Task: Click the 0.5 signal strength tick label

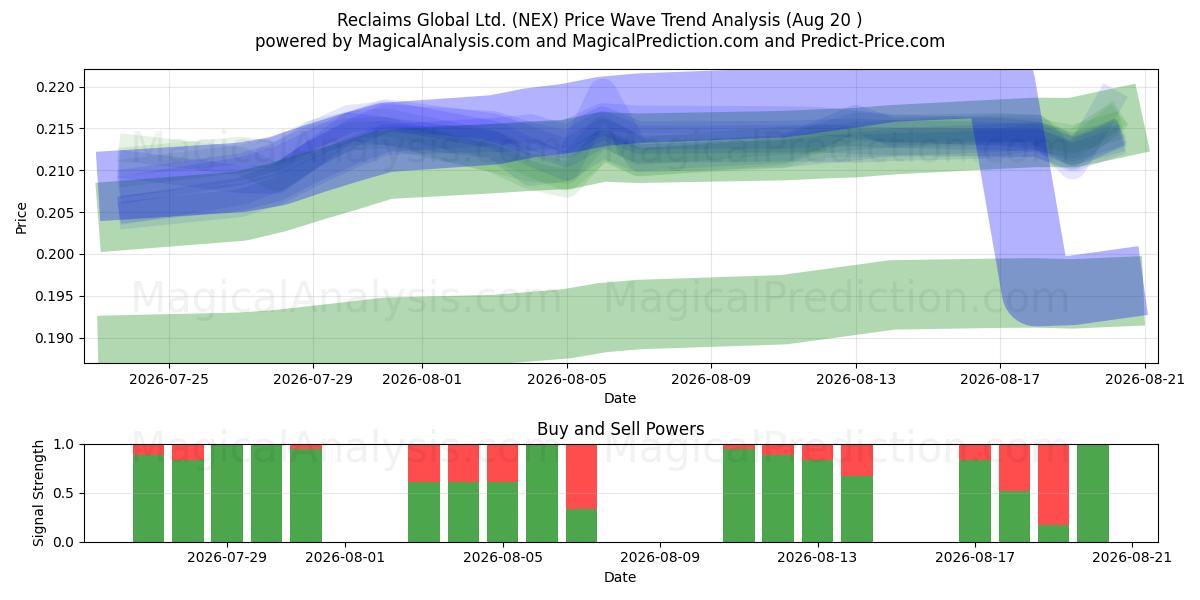Action: [66, 493]
